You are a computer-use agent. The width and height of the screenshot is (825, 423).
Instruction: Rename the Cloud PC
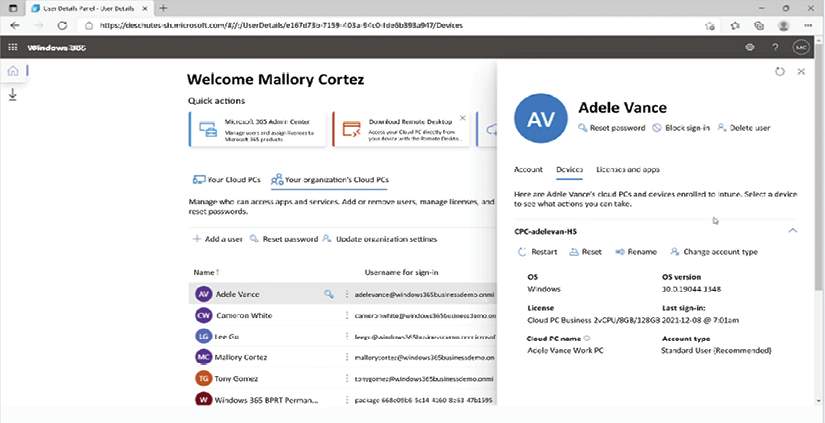636,252
